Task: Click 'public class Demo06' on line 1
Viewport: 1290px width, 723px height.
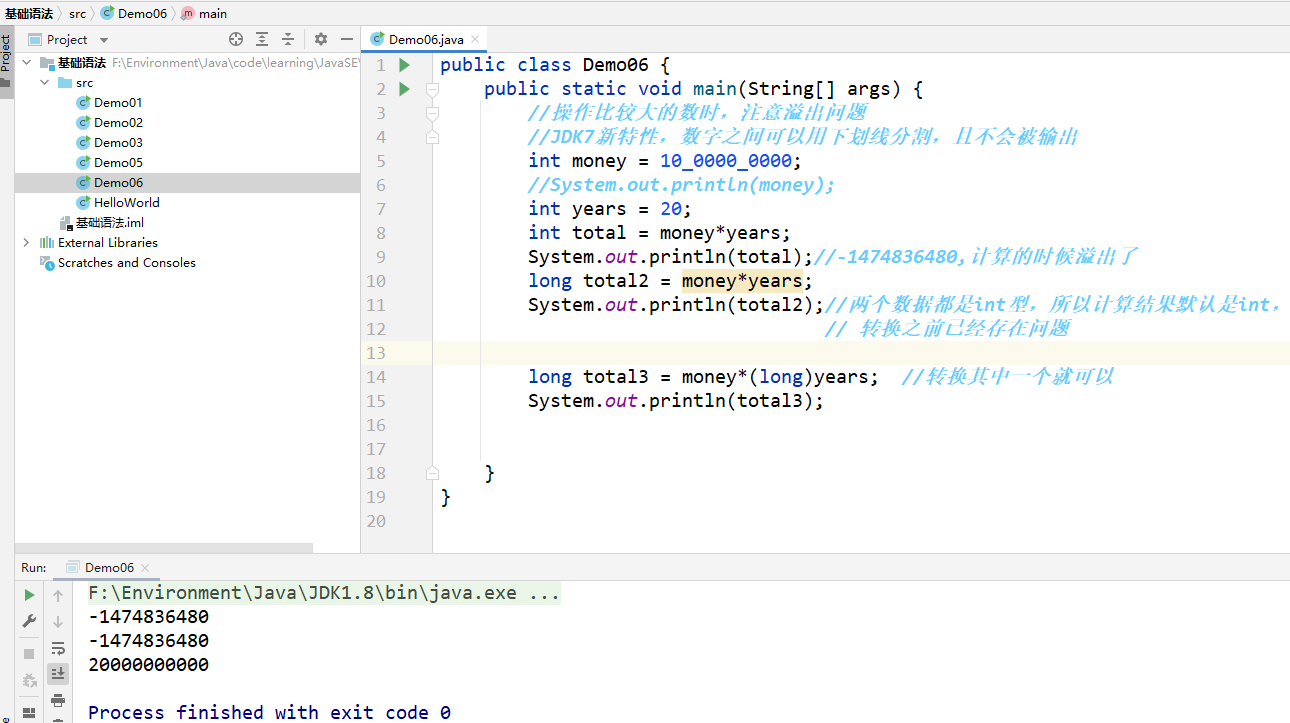Action: 545,65
